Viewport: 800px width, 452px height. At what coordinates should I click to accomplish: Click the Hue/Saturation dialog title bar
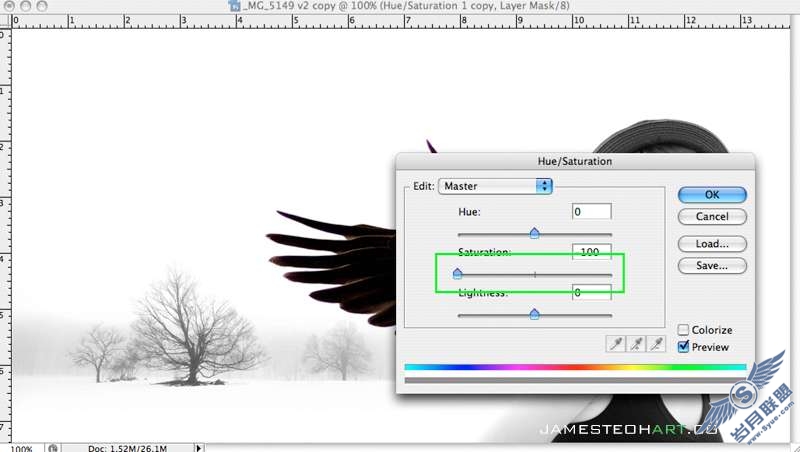(575, 161)
